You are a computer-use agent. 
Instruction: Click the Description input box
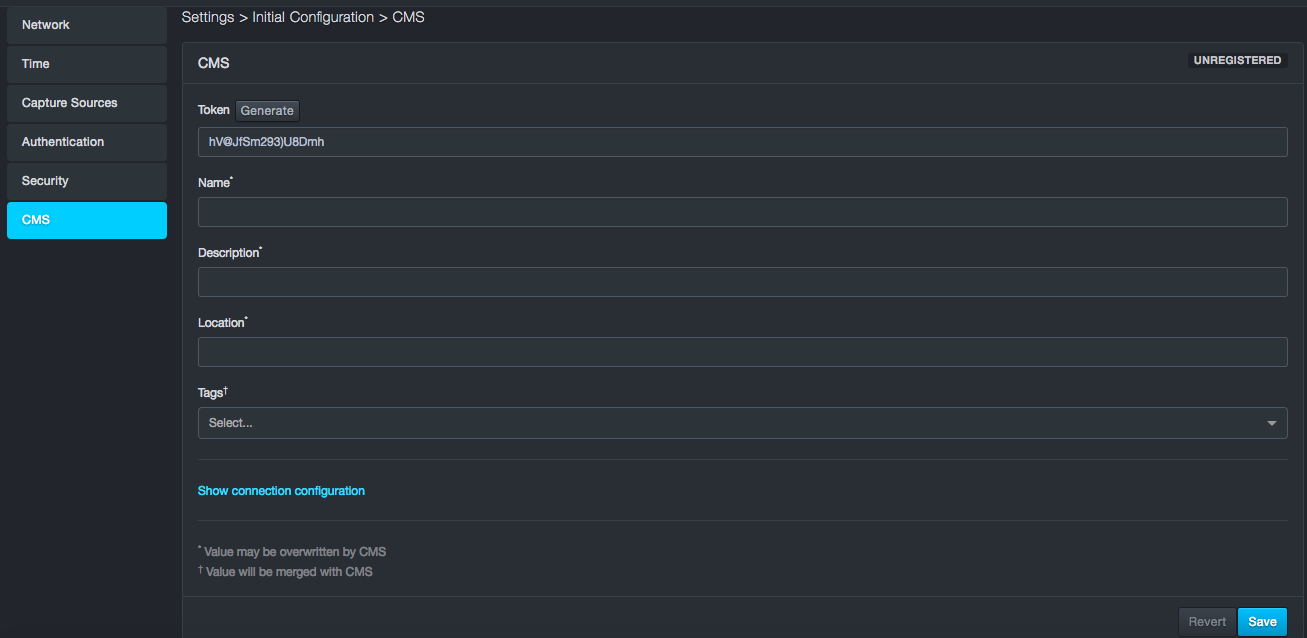click(x=742, y=282)
